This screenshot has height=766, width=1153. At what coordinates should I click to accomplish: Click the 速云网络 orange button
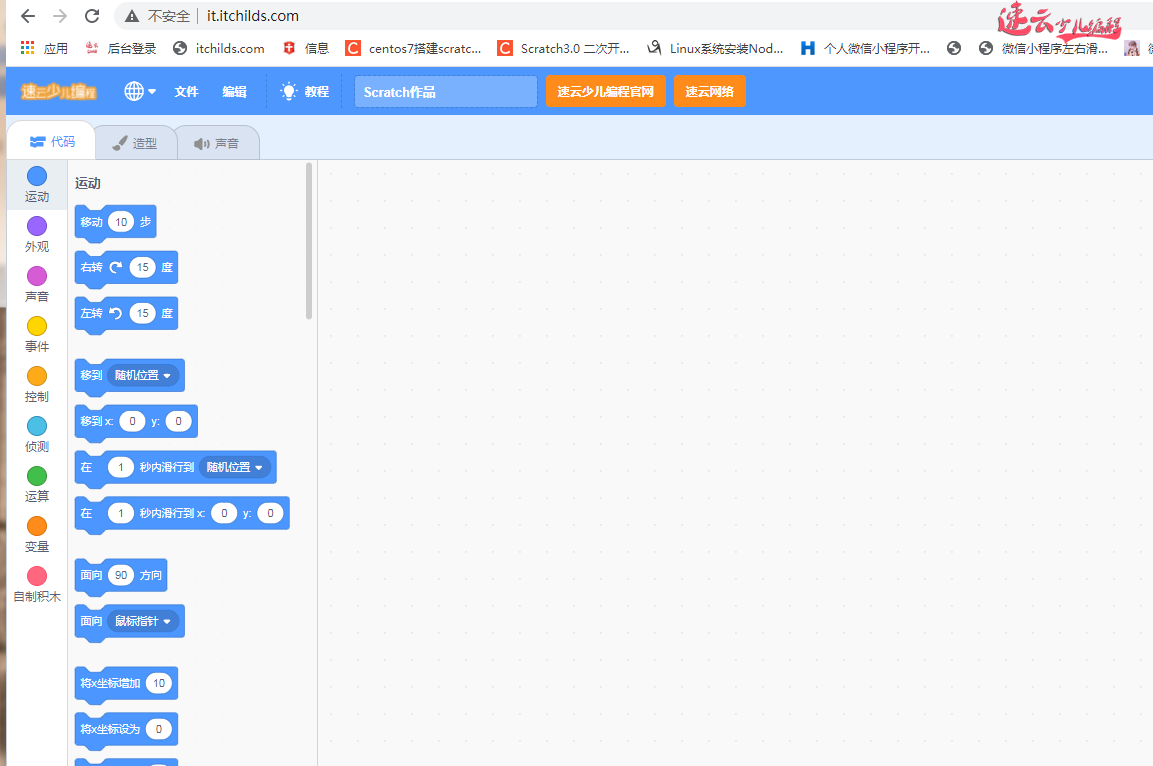click(x=709, y=91)
